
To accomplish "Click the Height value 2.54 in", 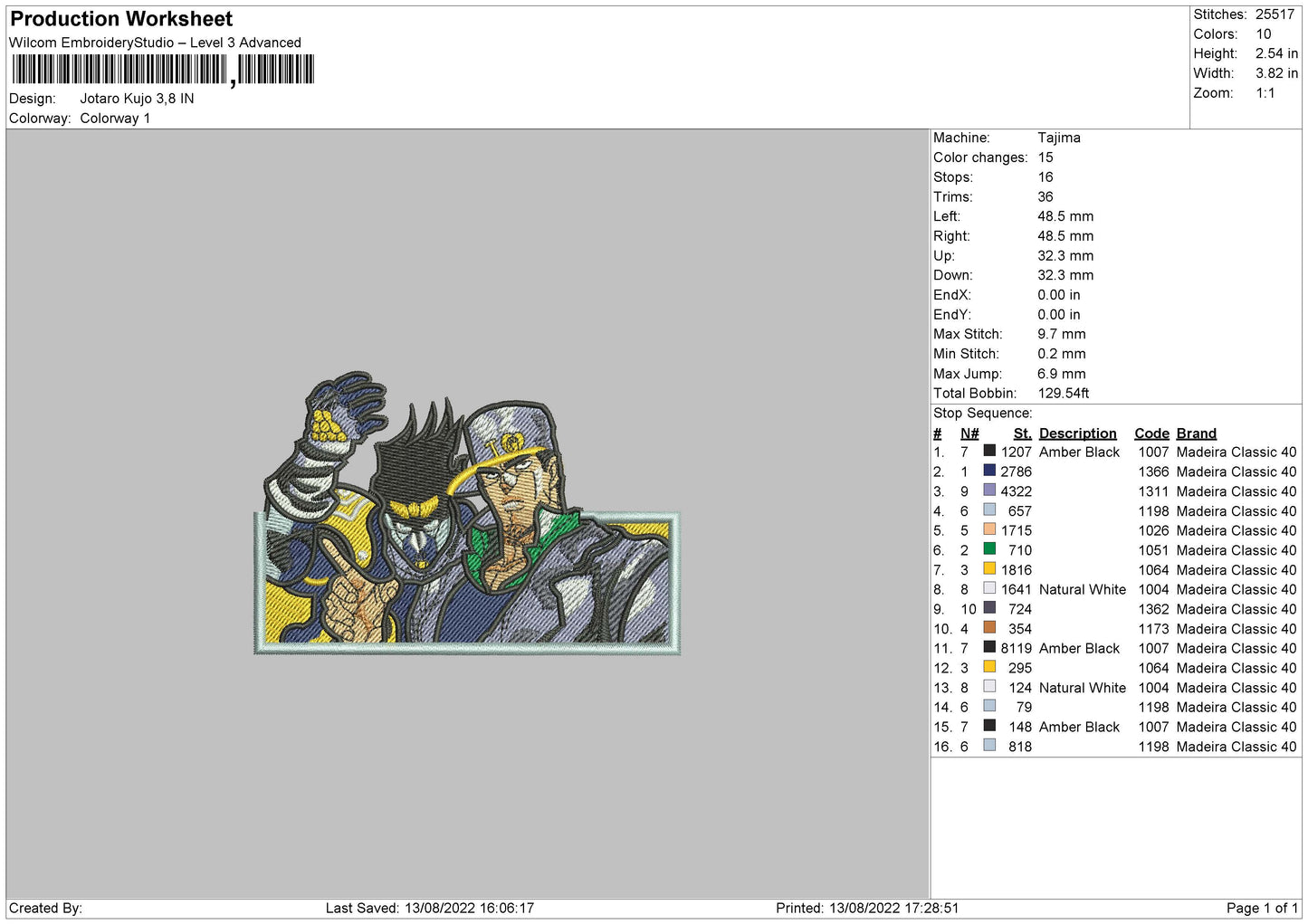I will tap(1276, 53).
